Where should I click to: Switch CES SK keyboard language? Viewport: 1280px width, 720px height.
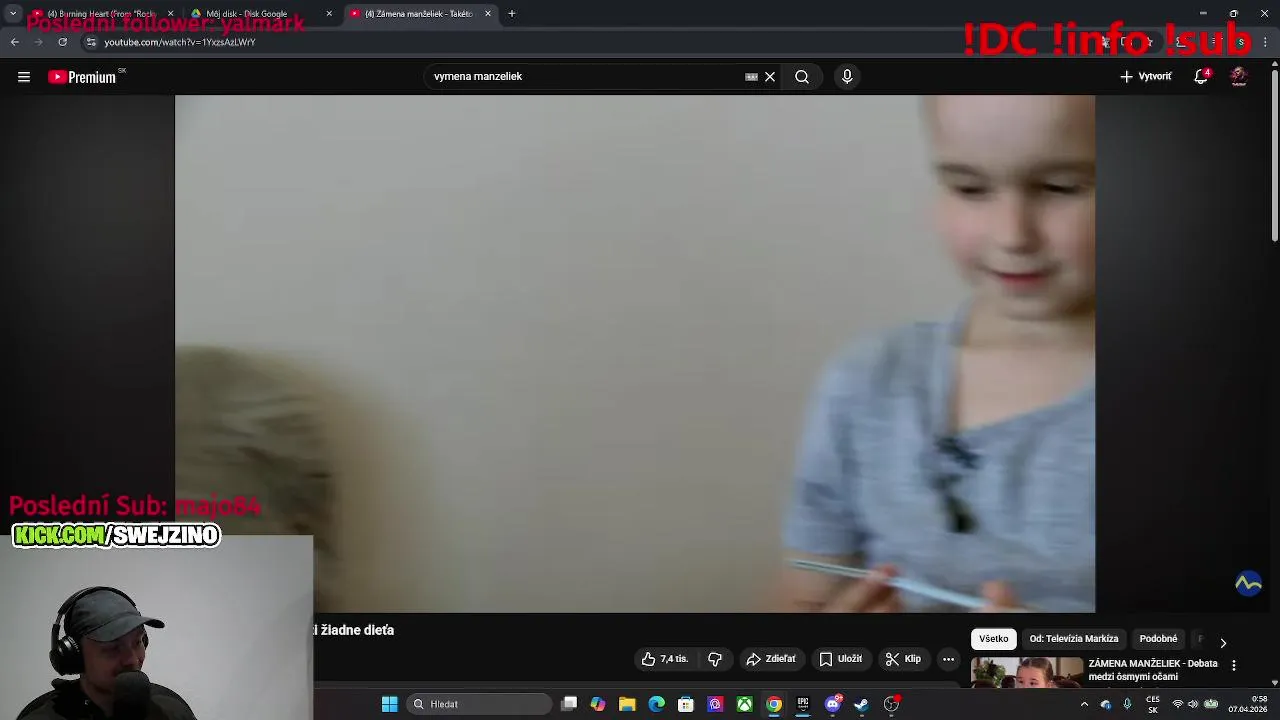pyautogui.click(x=1153, y=704)
